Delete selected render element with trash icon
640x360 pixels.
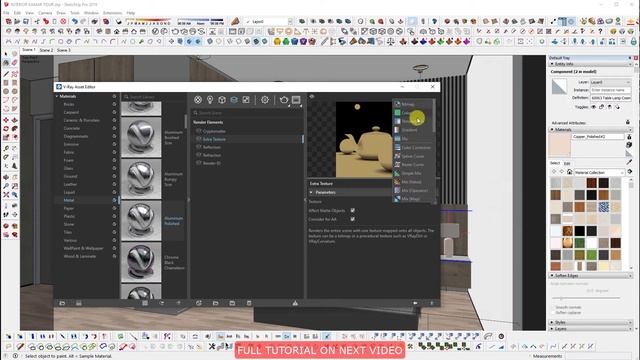pos(249,303)
